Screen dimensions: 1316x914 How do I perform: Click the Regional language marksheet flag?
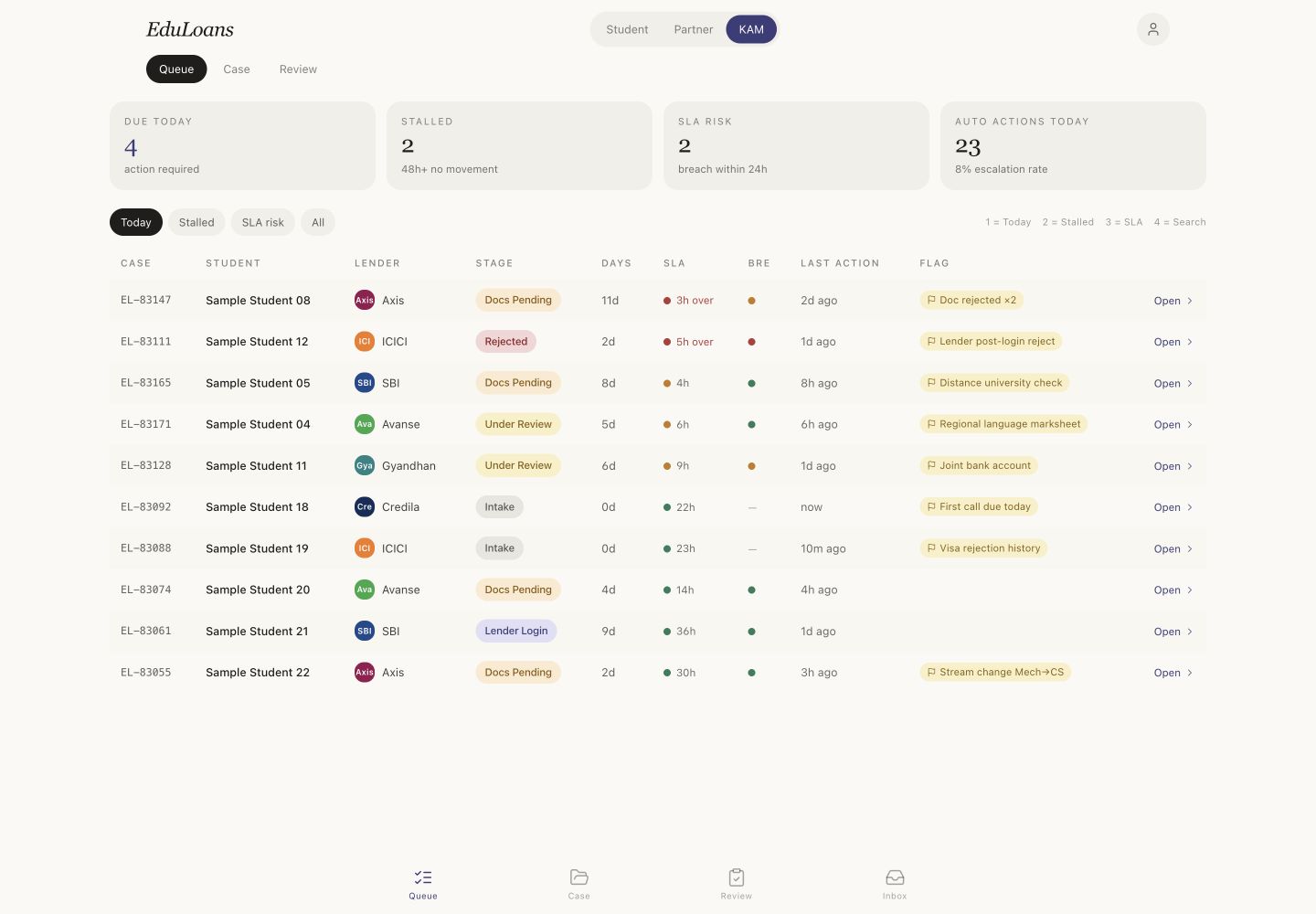click(1003, 424)
